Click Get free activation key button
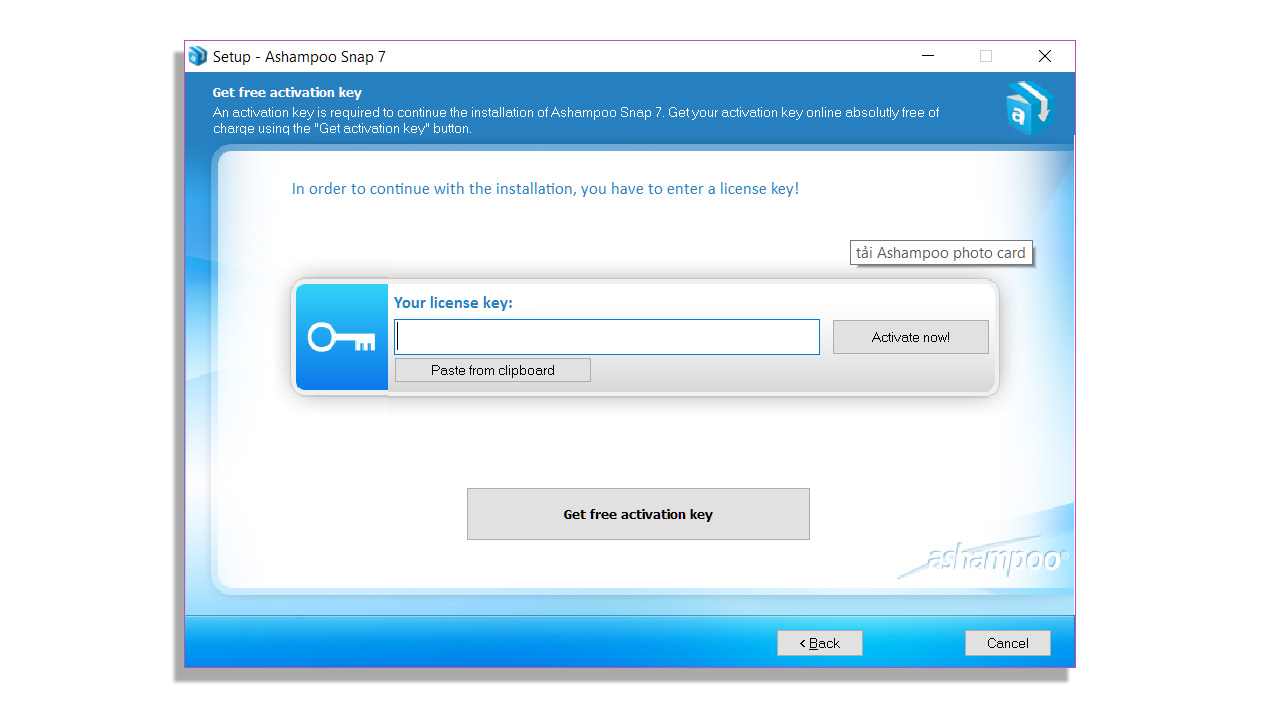This screenshot has height=720, width=1280. tap(638, 514)
